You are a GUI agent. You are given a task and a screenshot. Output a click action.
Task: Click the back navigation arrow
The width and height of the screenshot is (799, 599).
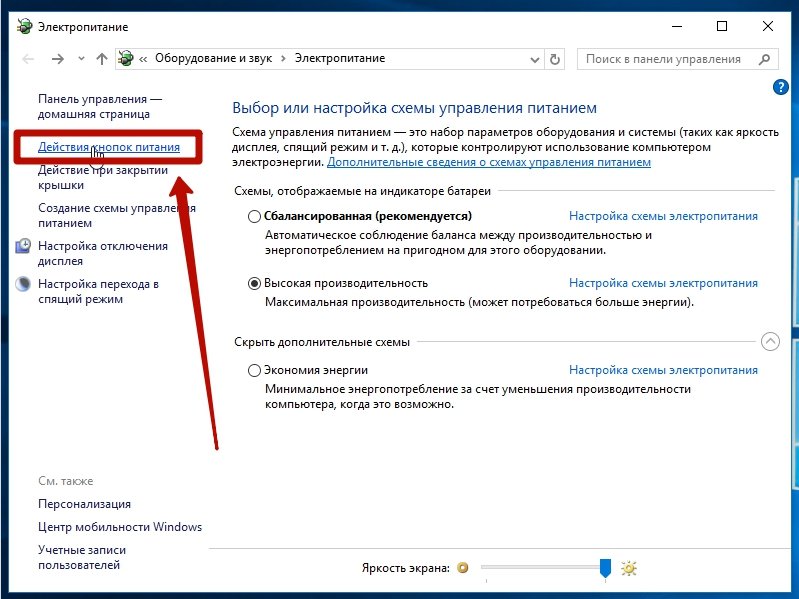click(28, 59)
